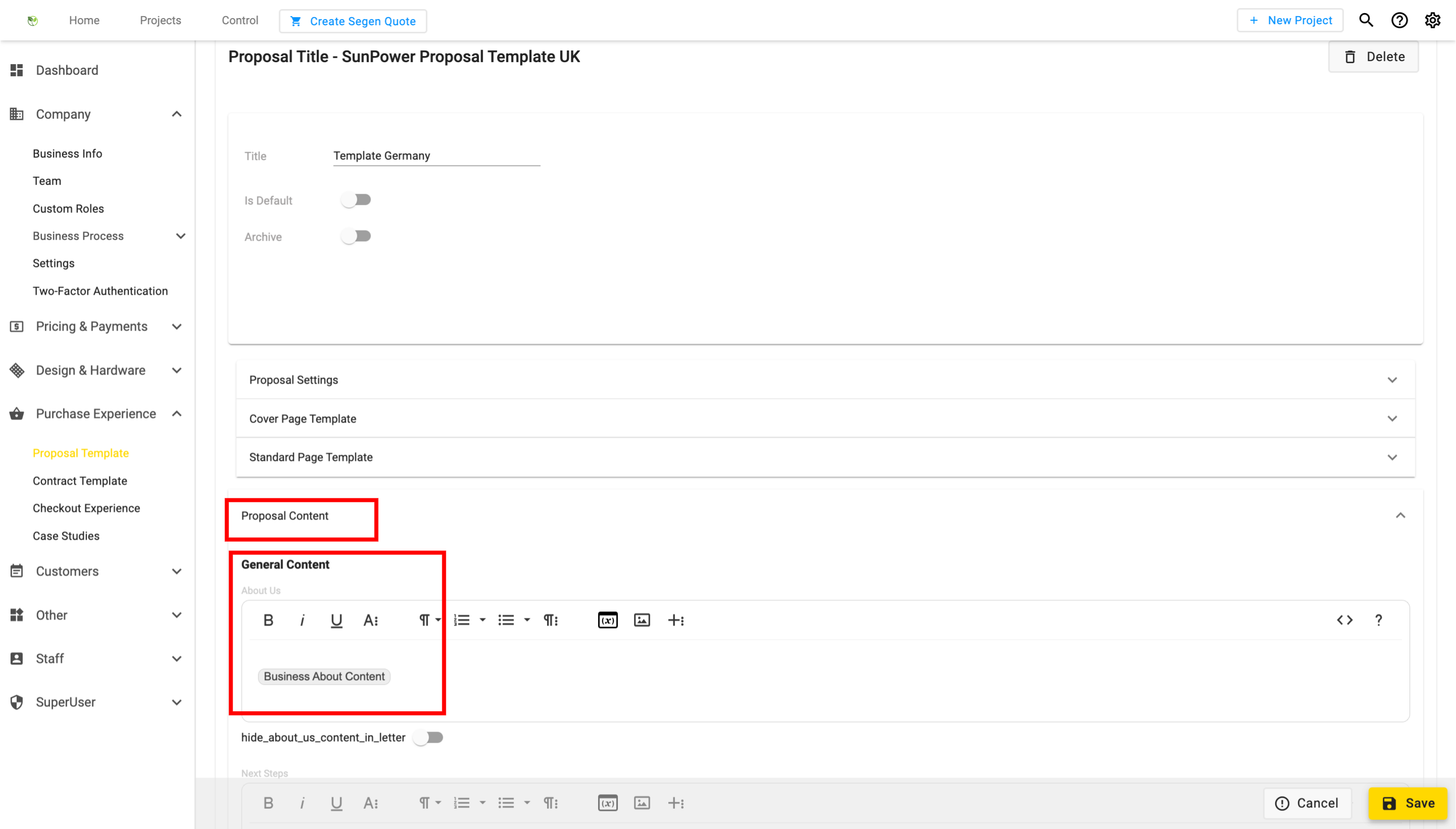Apply Italic in Next Steps editor
This screenshot has height=829, width=1456.
click(302, 803)
